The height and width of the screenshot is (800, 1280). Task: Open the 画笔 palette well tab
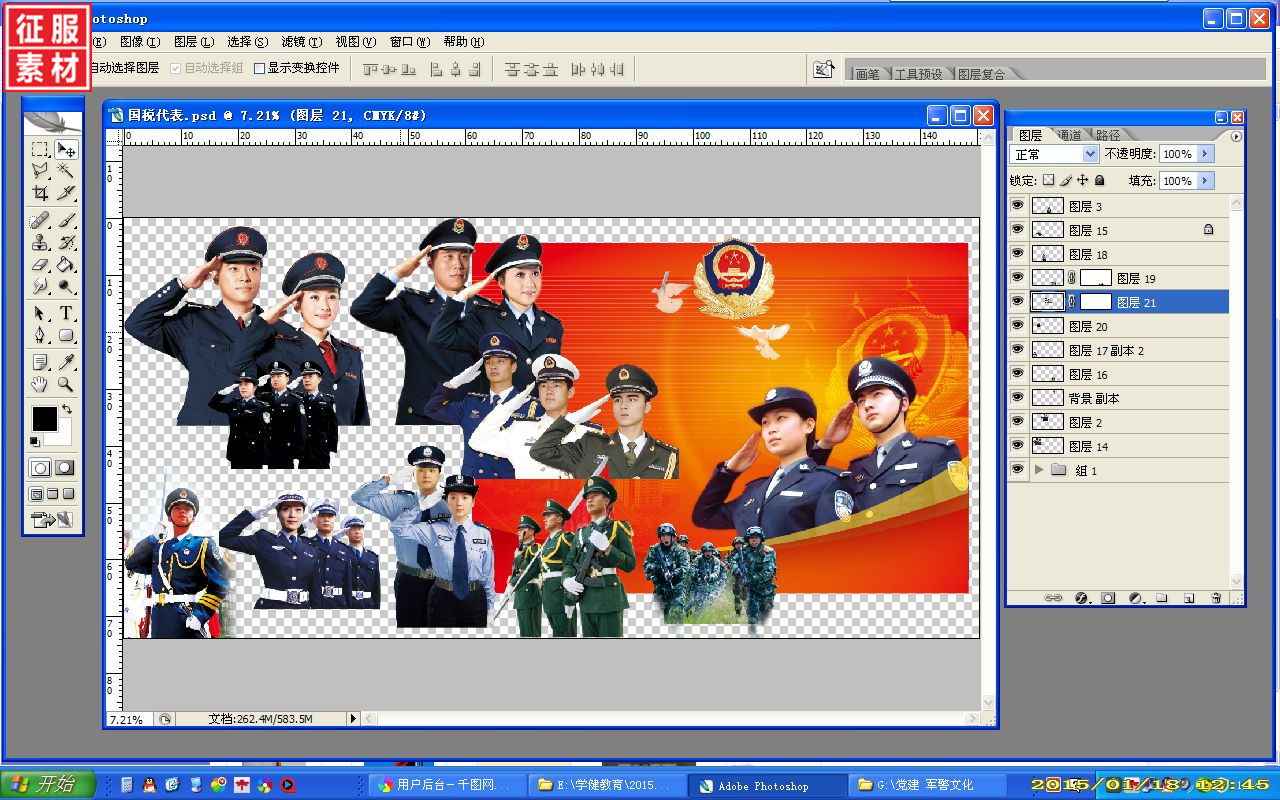pos(867,74)
